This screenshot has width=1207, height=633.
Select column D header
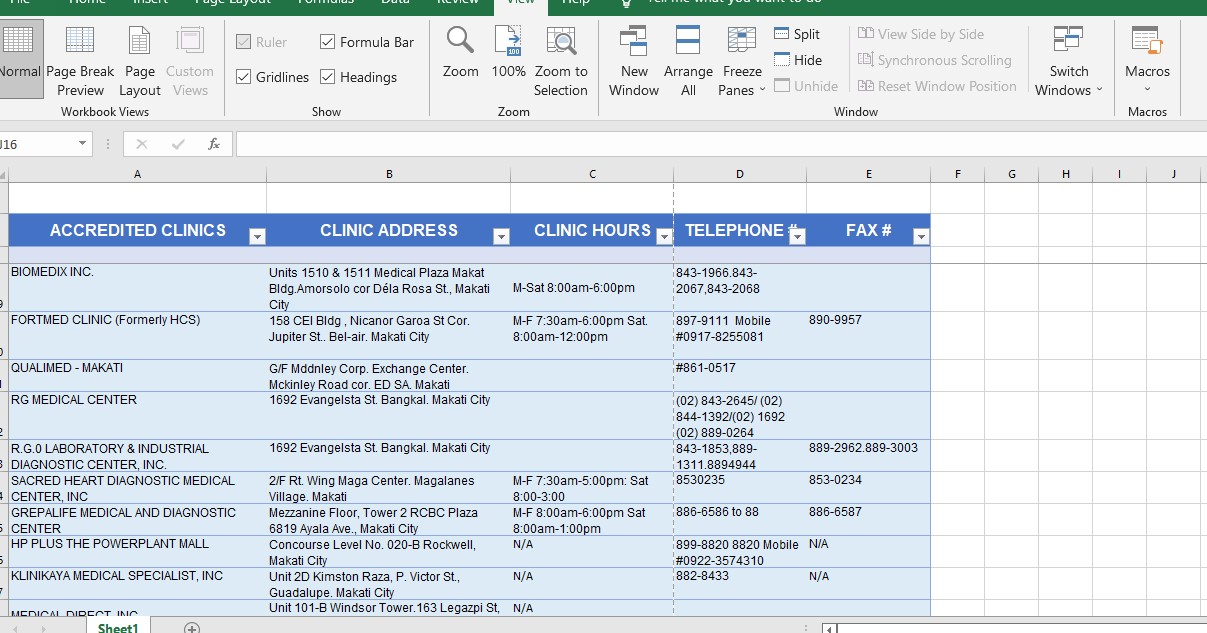(x=740, y=174)
